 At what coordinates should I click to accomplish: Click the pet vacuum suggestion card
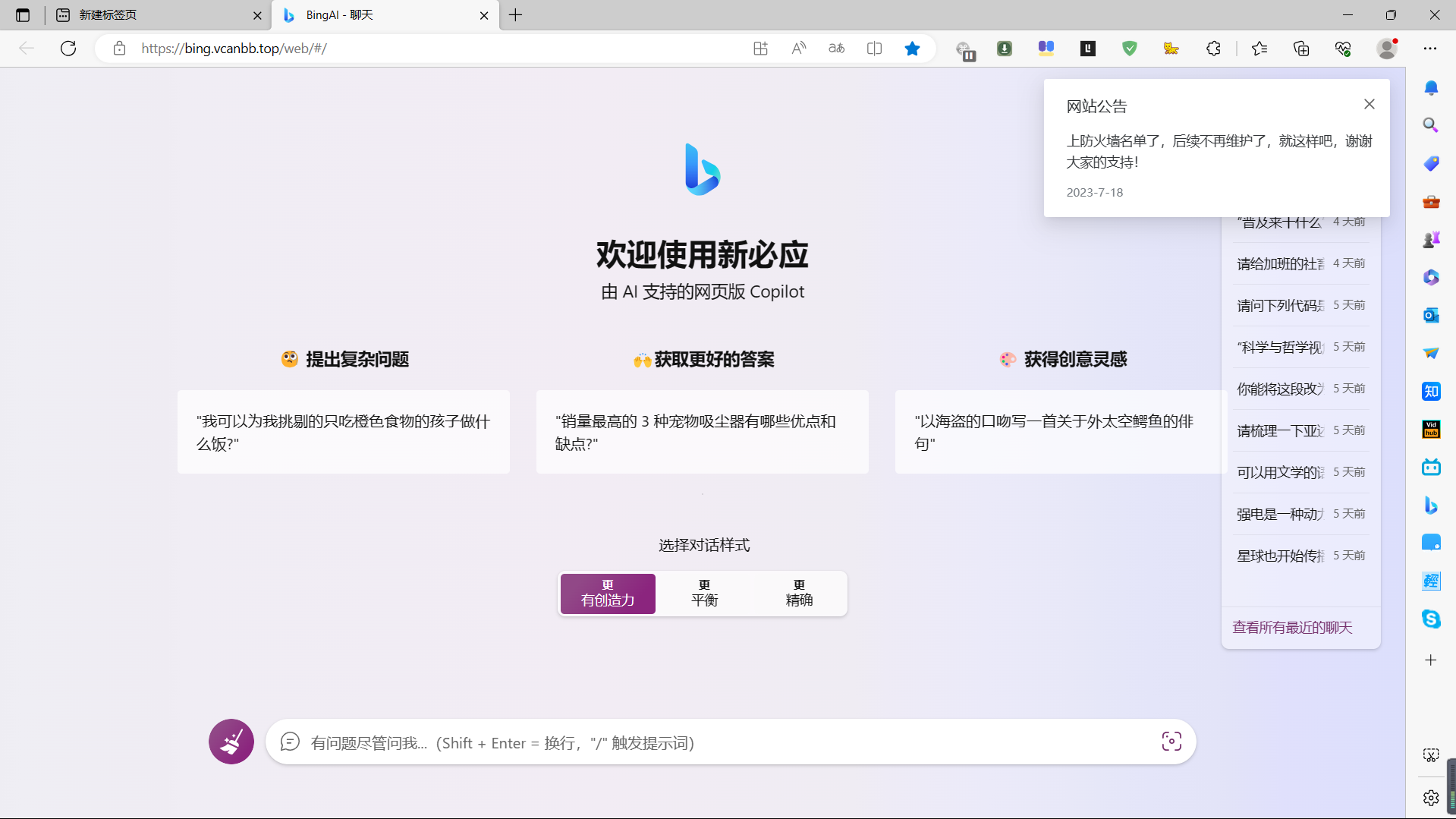703,432
